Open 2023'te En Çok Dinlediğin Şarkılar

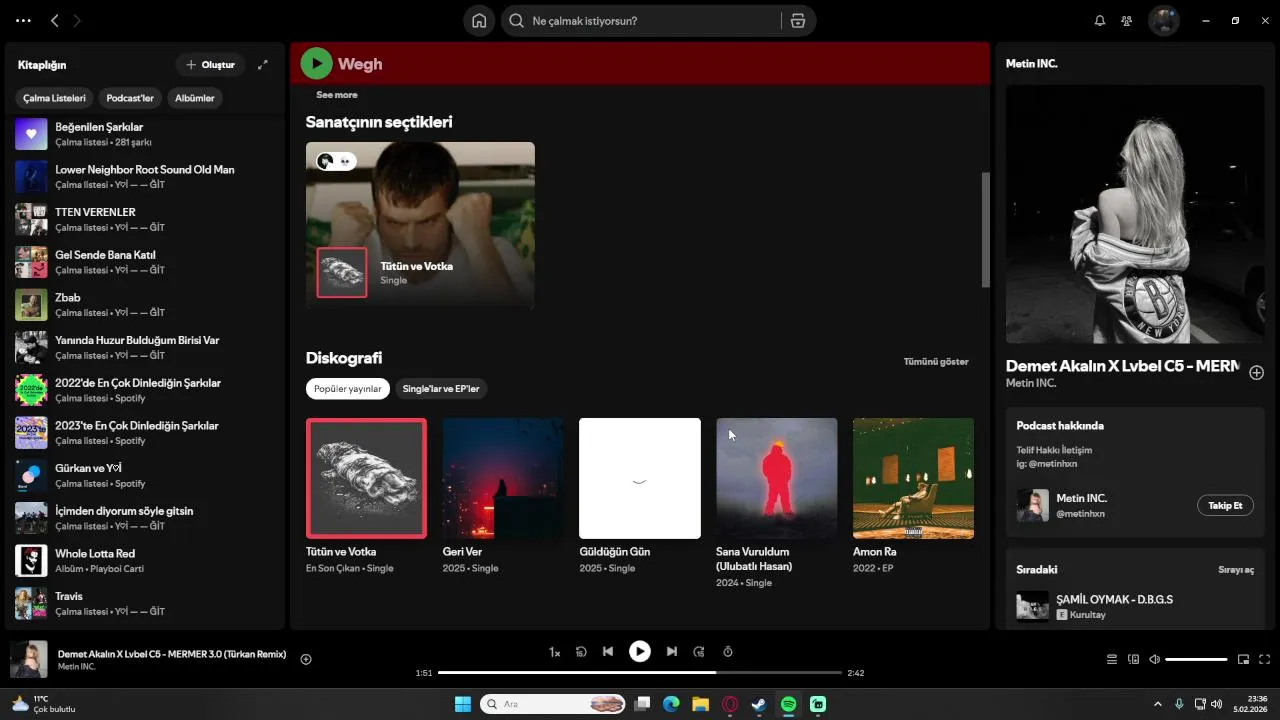click(x=145, y=433)
